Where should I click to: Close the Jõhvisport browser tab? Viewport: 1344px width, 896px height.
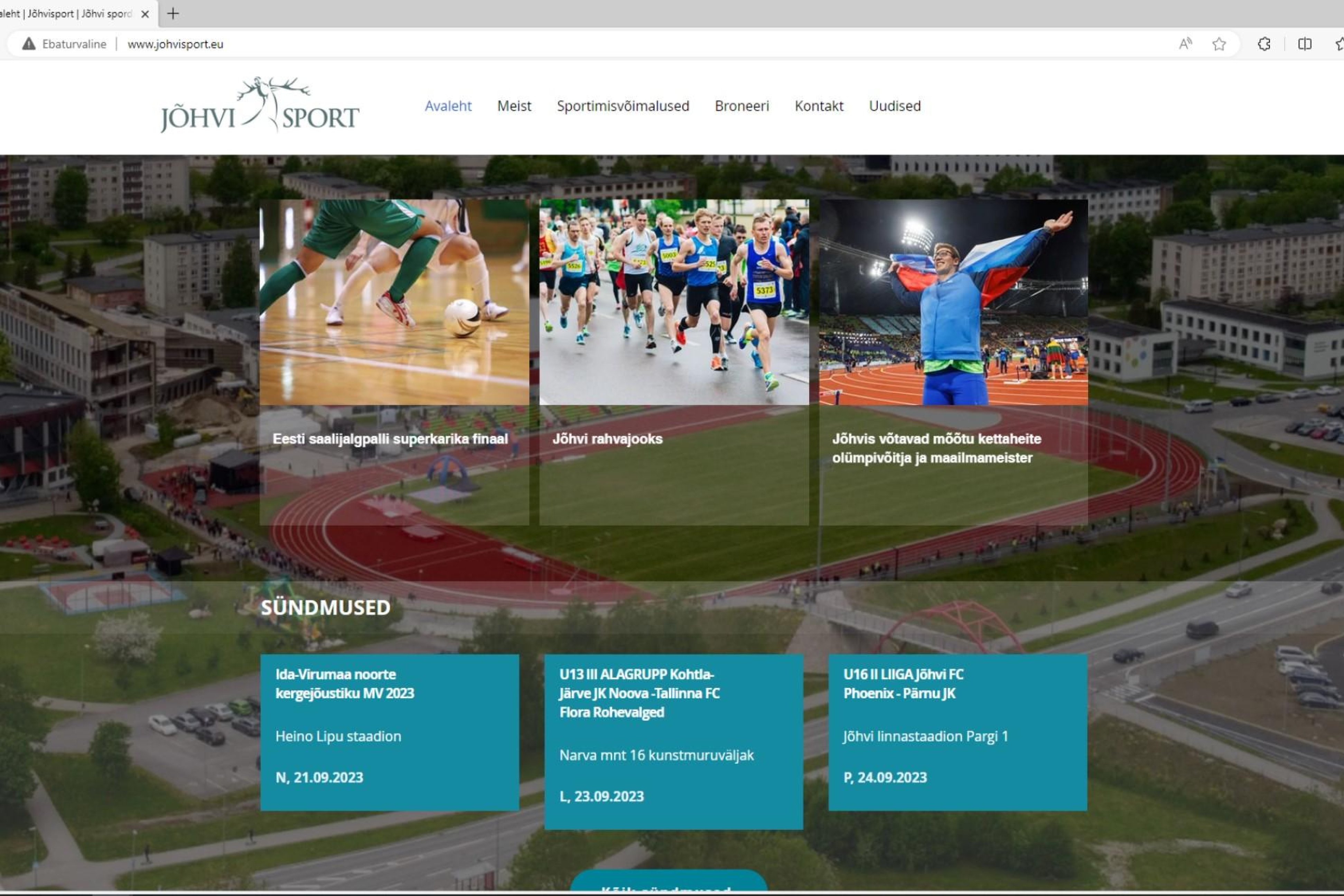pos(145,14)
